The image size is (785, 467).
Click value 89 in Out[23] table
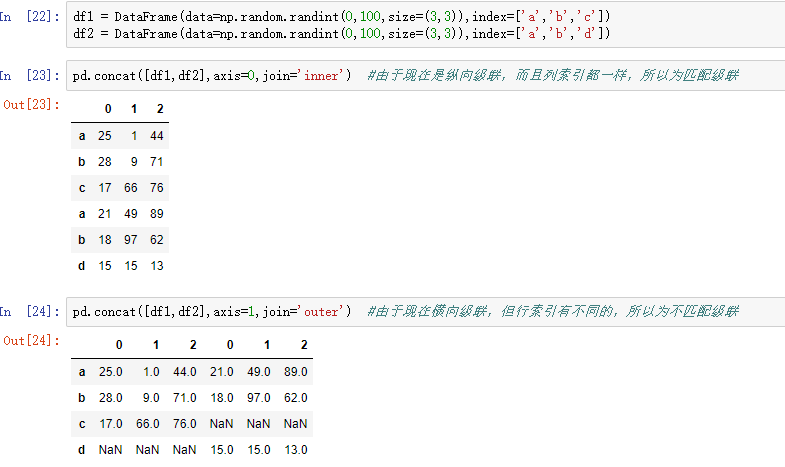click(x=157, y=214)
